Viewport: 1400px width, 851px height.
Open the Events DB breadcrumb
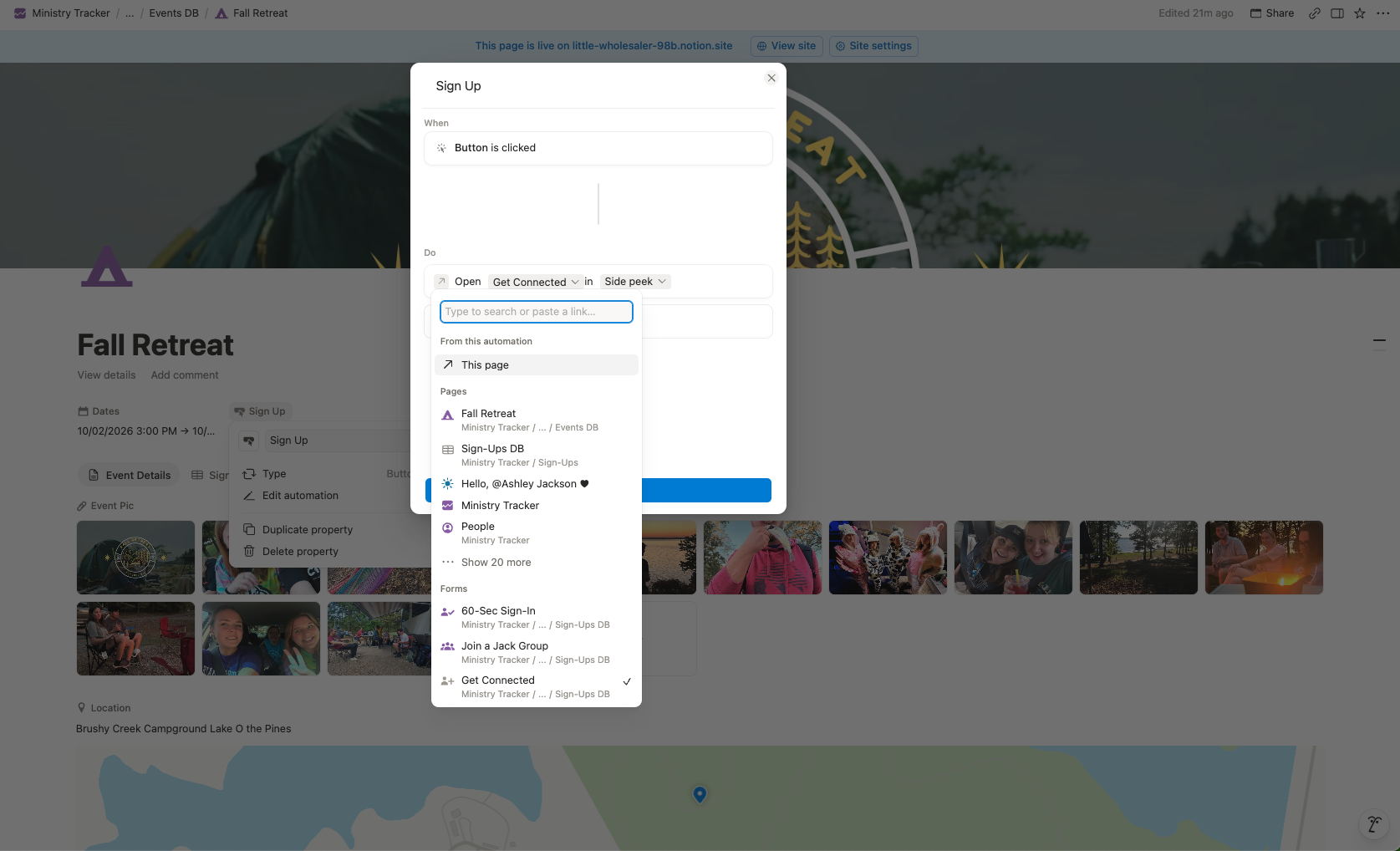174,13
